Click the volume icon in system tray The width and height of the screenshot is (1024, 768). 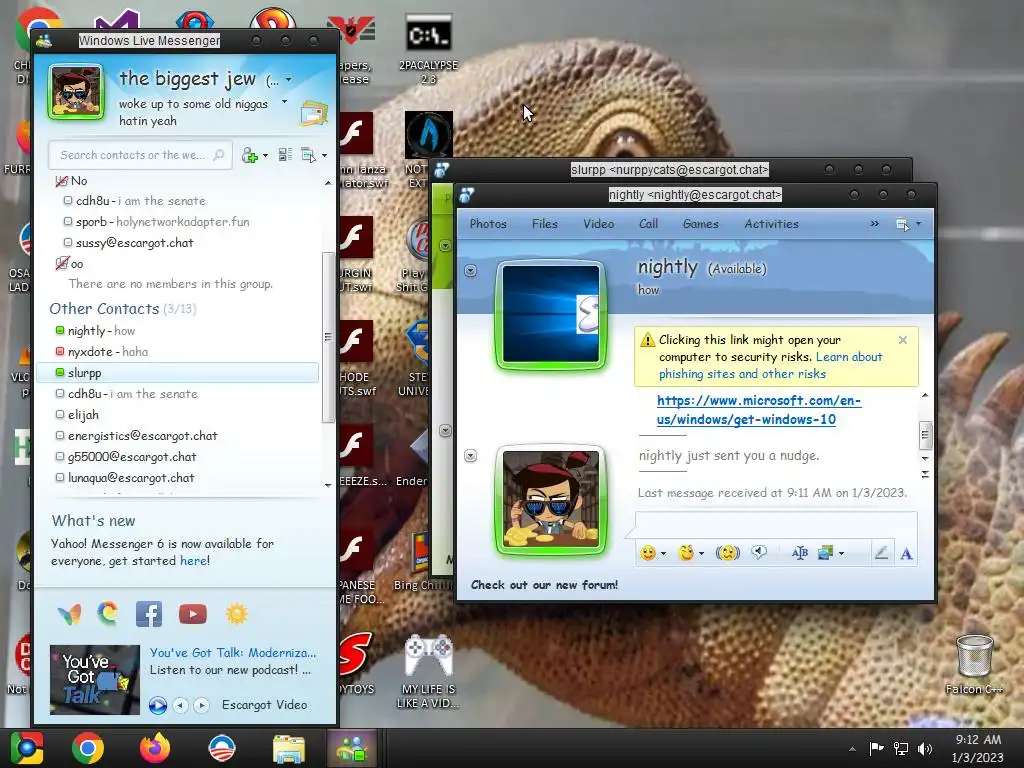pyautogui.click(x=925, y=748)
